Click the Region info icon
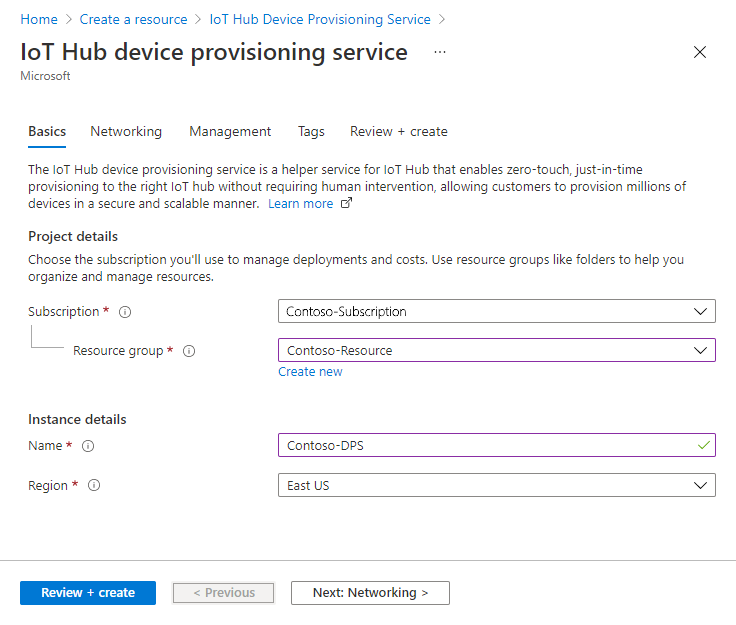Image resolution: width=736 pixels, height=625 pixels. (94, 486)
